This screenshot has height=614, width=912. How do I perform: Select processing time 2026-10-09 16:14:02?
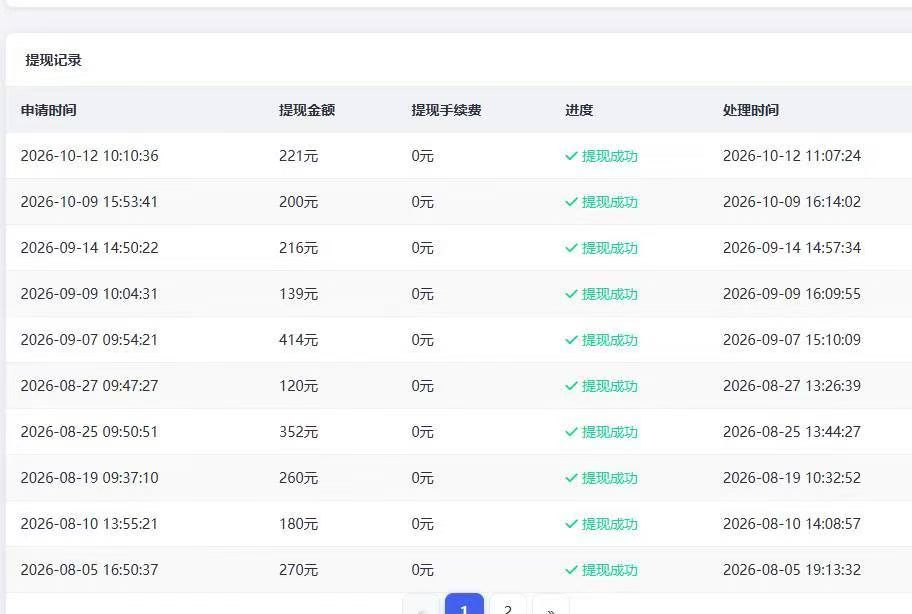(x=792, y=202)
